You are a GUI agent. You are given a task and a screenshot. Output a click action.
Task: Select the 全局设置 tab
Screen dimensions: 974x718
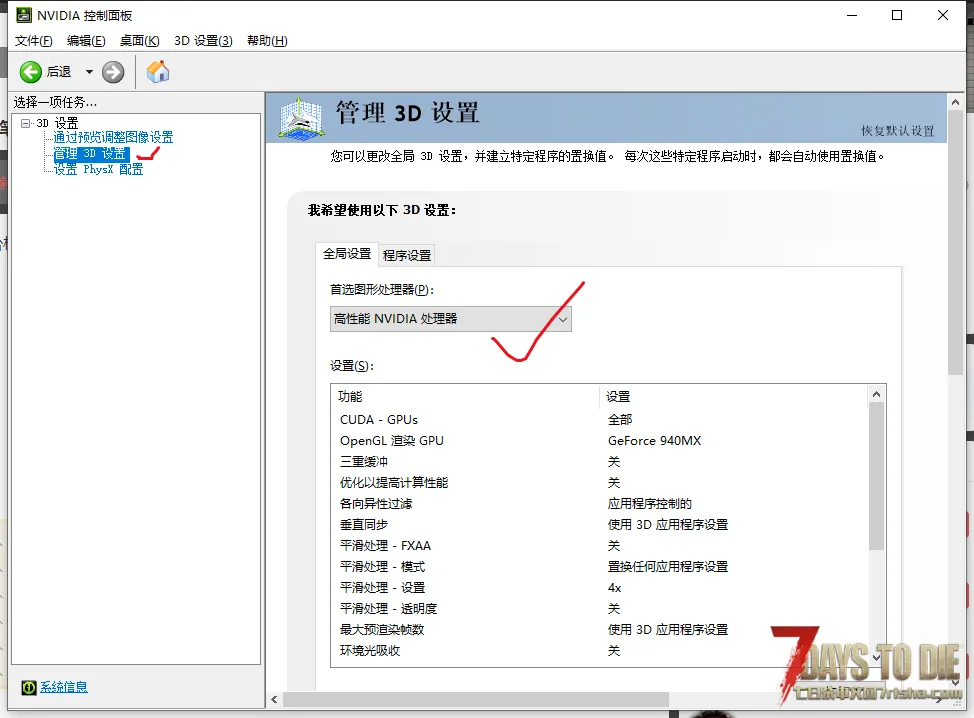(x=347, y=254)
